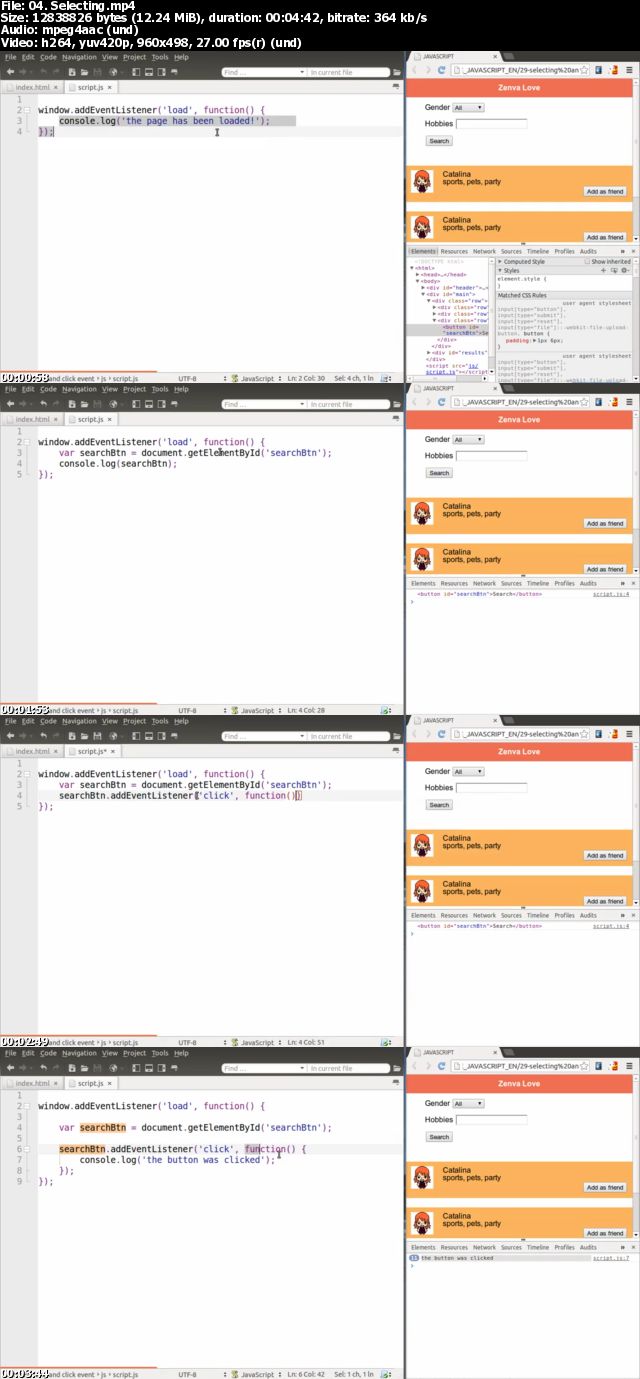Enable Show inherited checkbox in DevTools
Image resolution: width=640 pixels, height=1379 pixels.
[x=587, y=262]
